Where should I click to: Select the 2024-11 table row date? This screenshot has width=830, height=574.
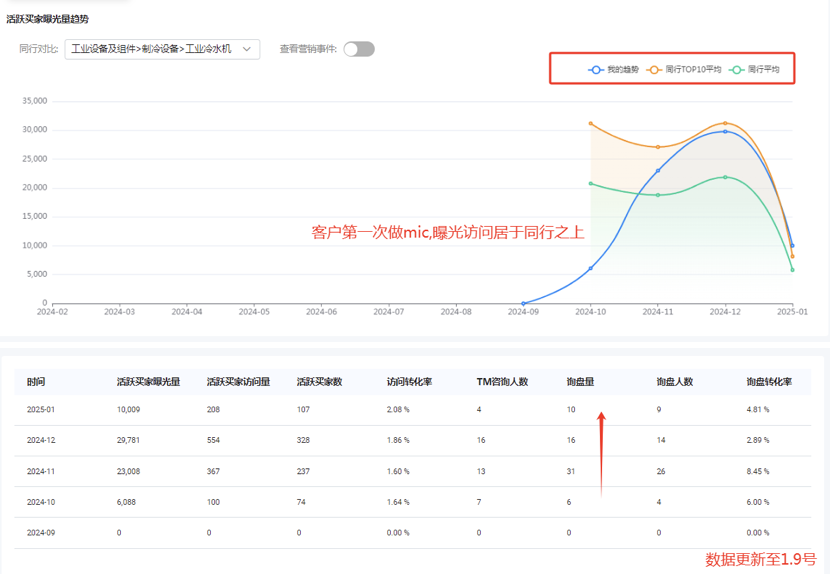point(41,471)
